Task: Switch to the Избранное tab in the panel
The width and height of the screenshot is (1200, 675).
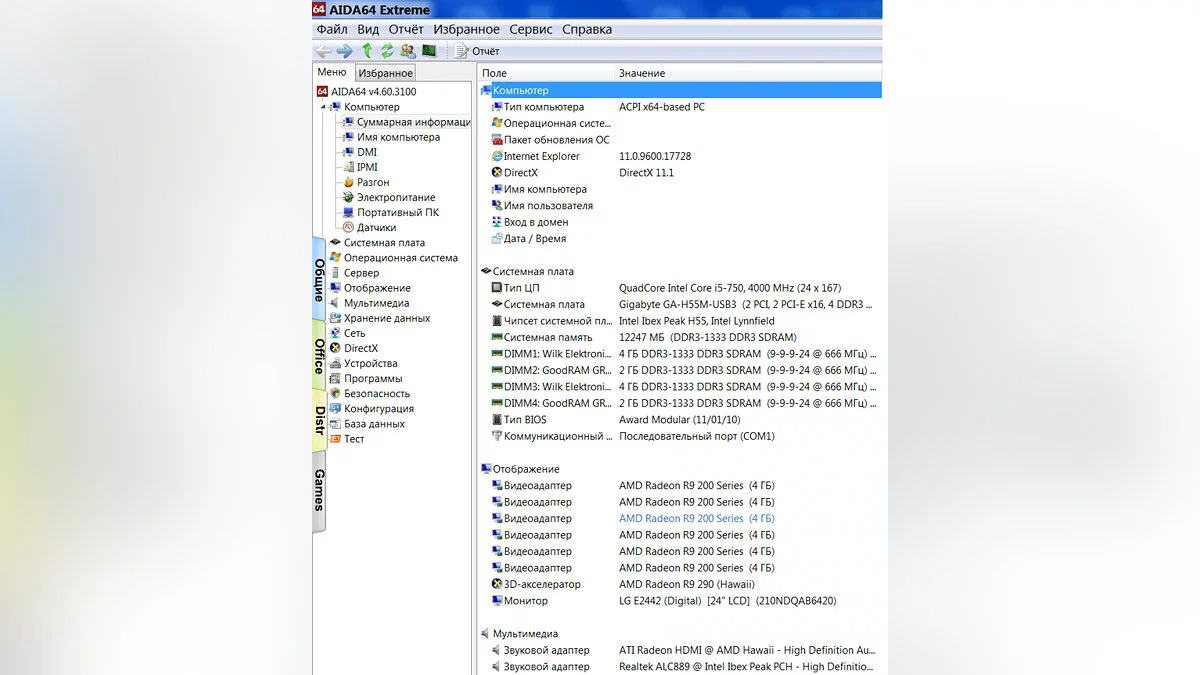Action: 386,73
